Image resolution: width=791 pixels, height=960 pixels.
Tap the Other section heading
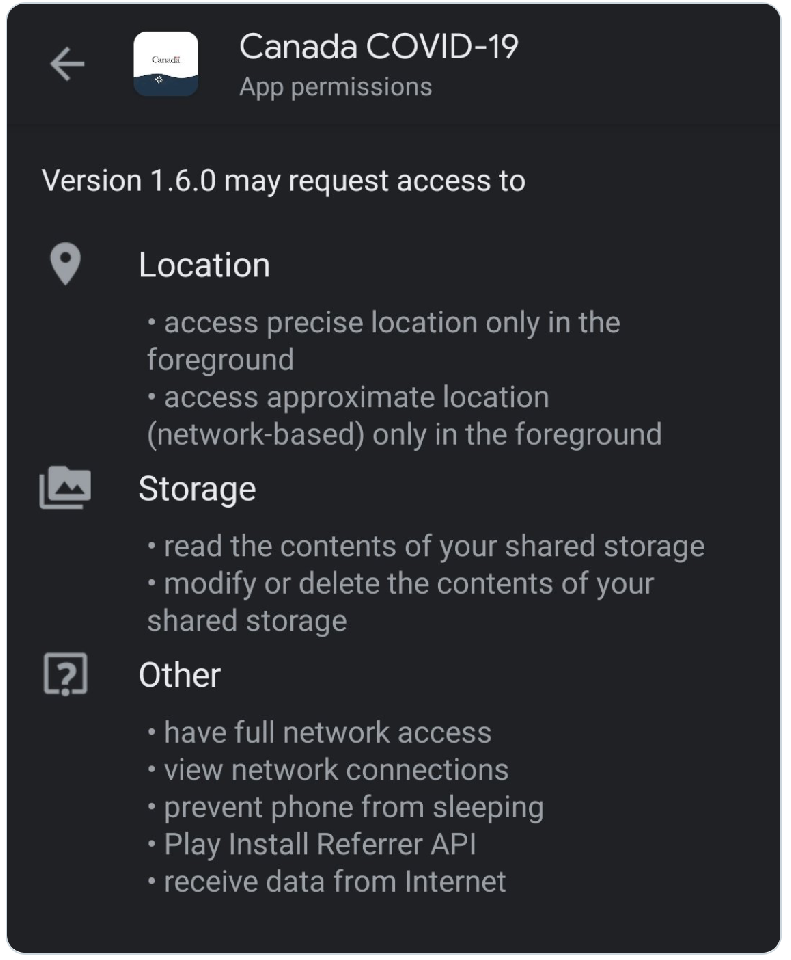point(180,675)
